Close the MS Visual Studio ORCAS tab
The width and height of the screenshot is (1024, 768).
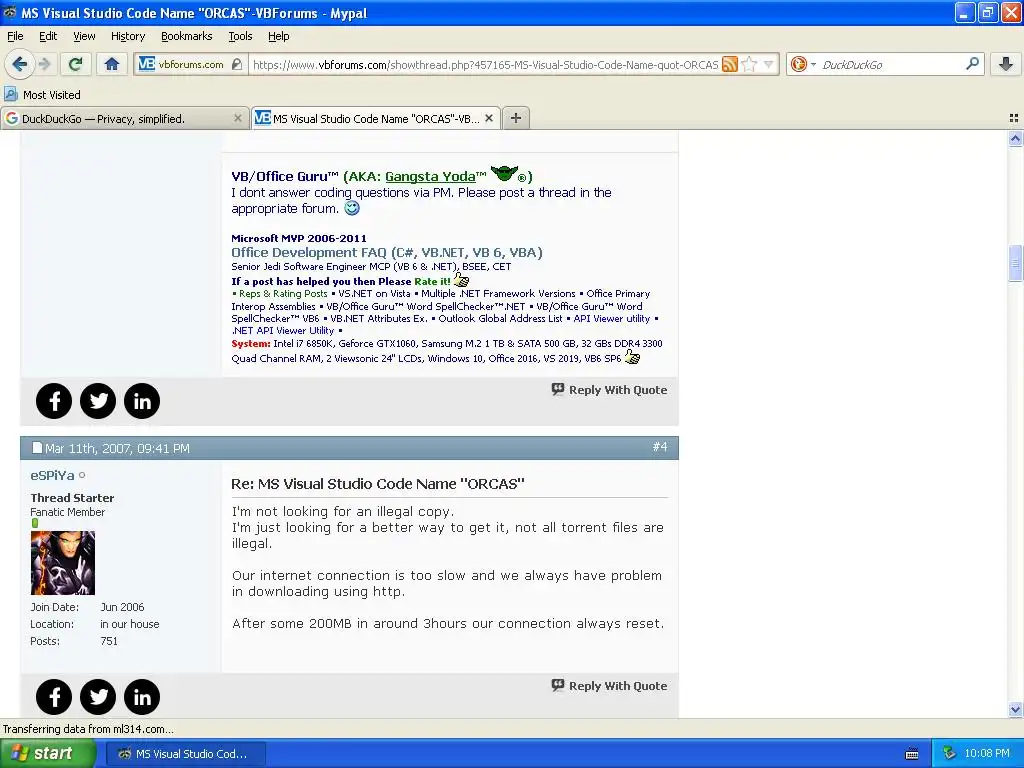488,118
